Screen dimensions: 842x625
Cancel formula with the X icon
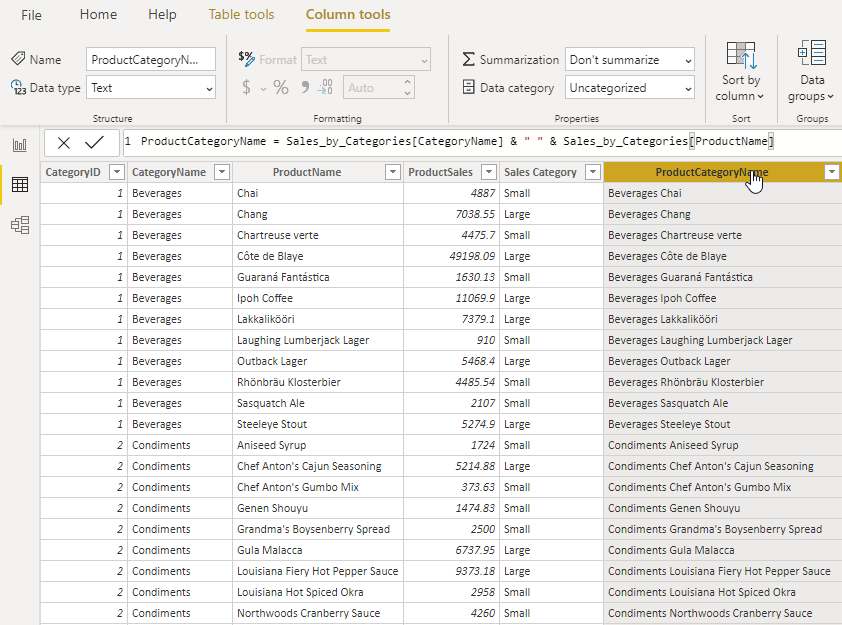64,143
